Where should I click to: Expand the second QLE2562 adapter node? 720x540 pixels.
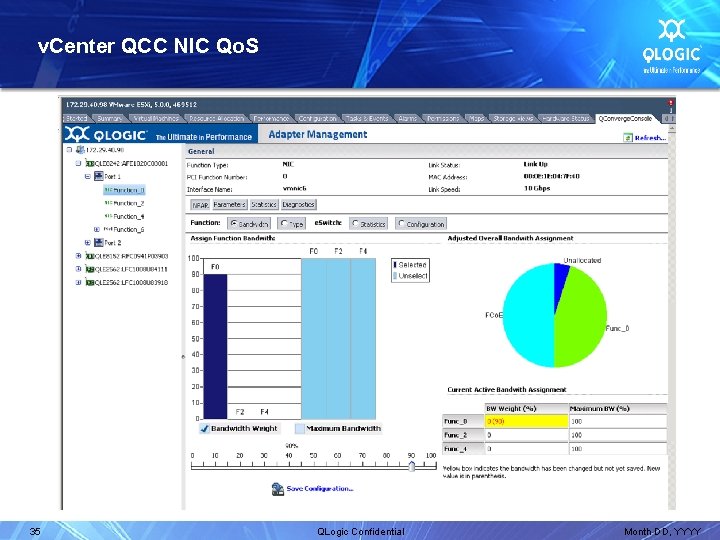[78, 283]
